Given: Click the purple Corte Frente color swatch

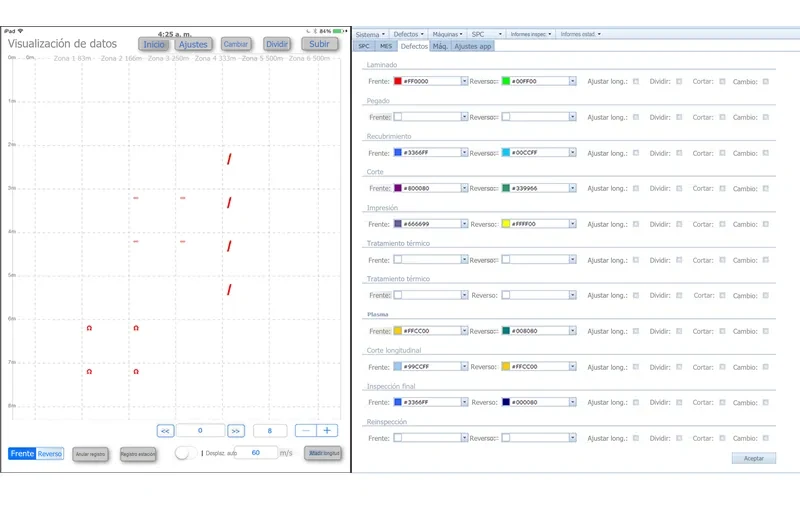Looking at the screenshot, I should click(398, 188).
